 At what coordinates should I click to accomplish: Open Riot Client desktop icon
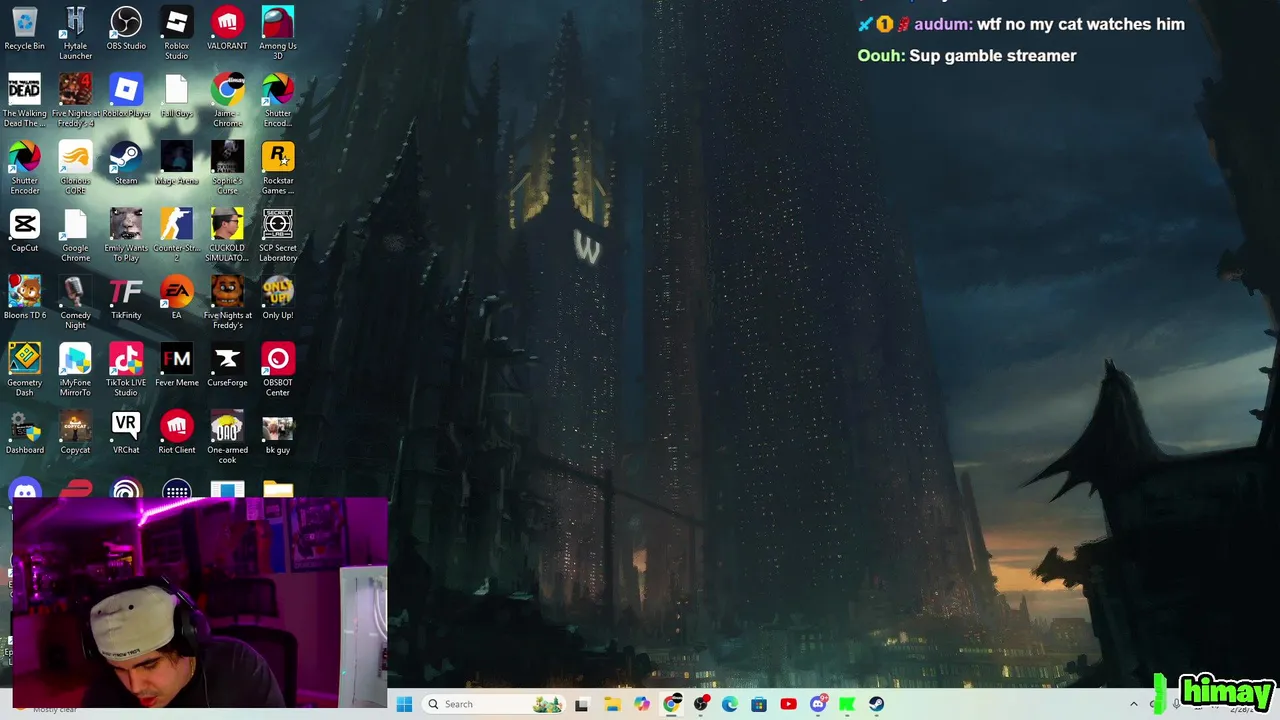176,431
